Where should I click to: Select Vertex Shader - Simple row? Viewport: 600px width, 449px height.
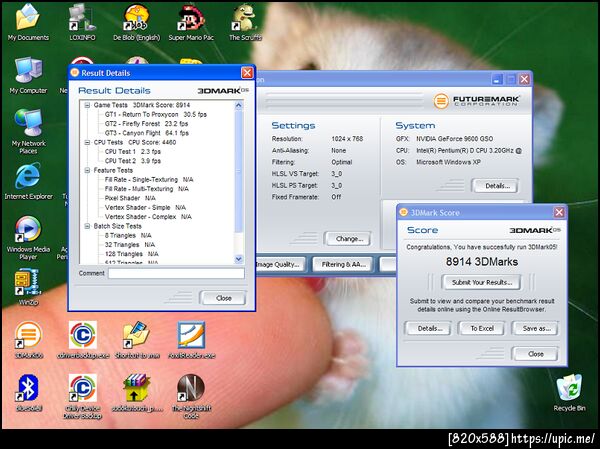[145, 207]
